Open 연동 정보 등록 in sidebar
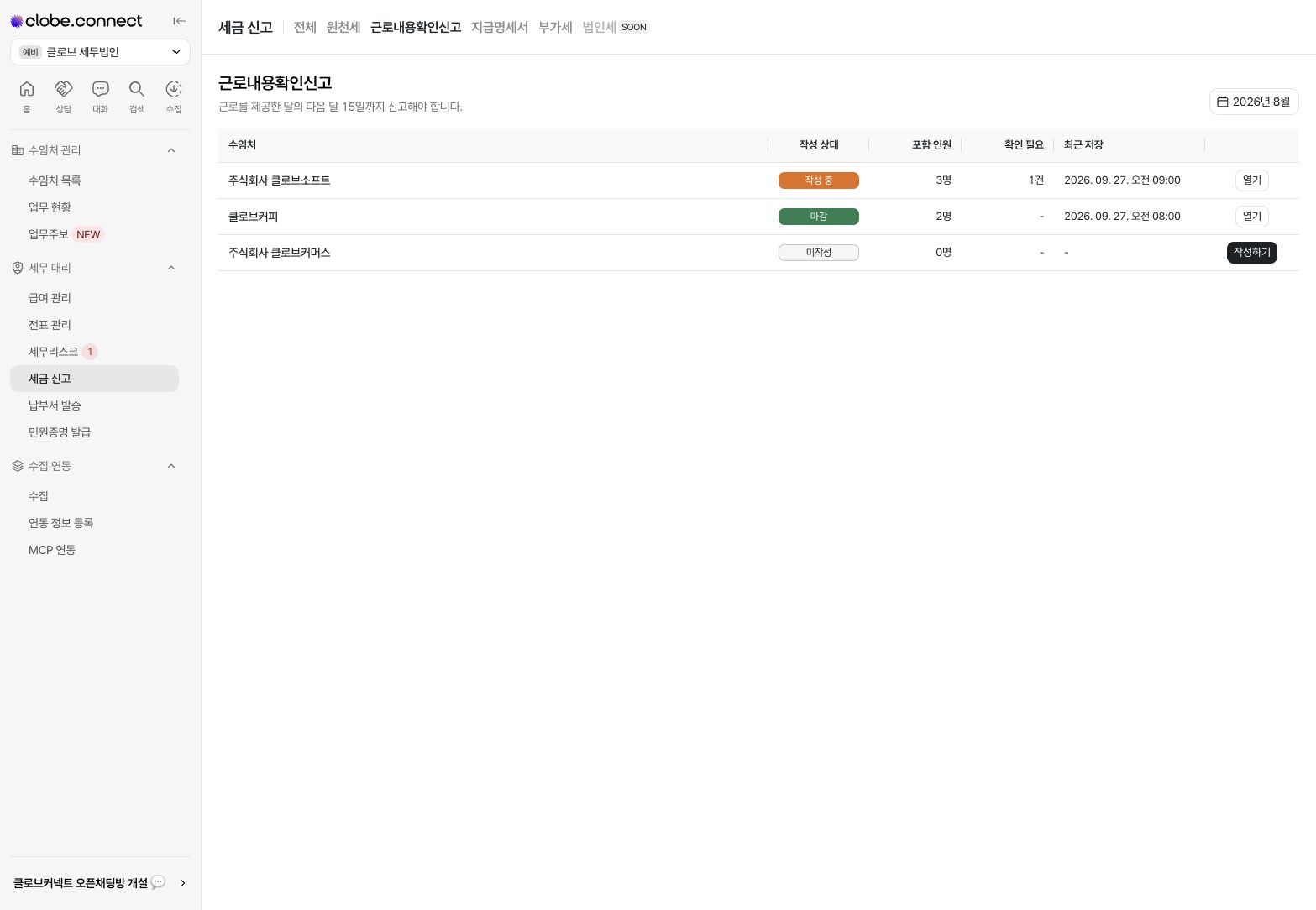Viewport: 1316px width, 910px height. pos(94,523)
